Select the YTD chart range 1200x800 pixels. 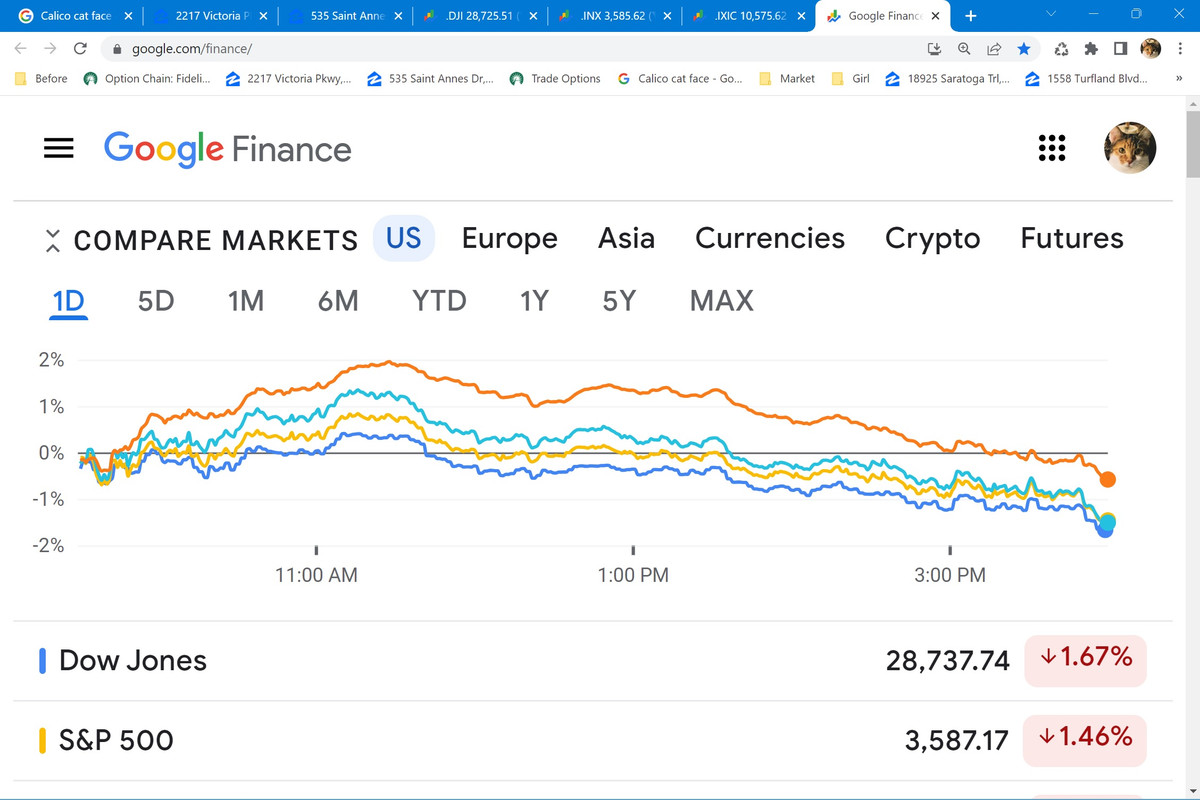(x=439, y=300)
